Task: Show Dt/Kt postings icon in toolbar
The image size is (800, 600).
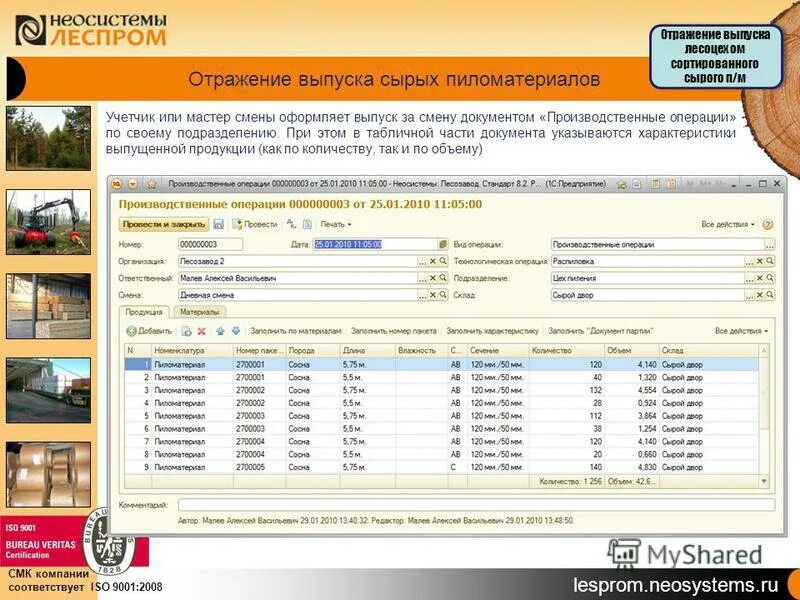Action: coord(291,224)
